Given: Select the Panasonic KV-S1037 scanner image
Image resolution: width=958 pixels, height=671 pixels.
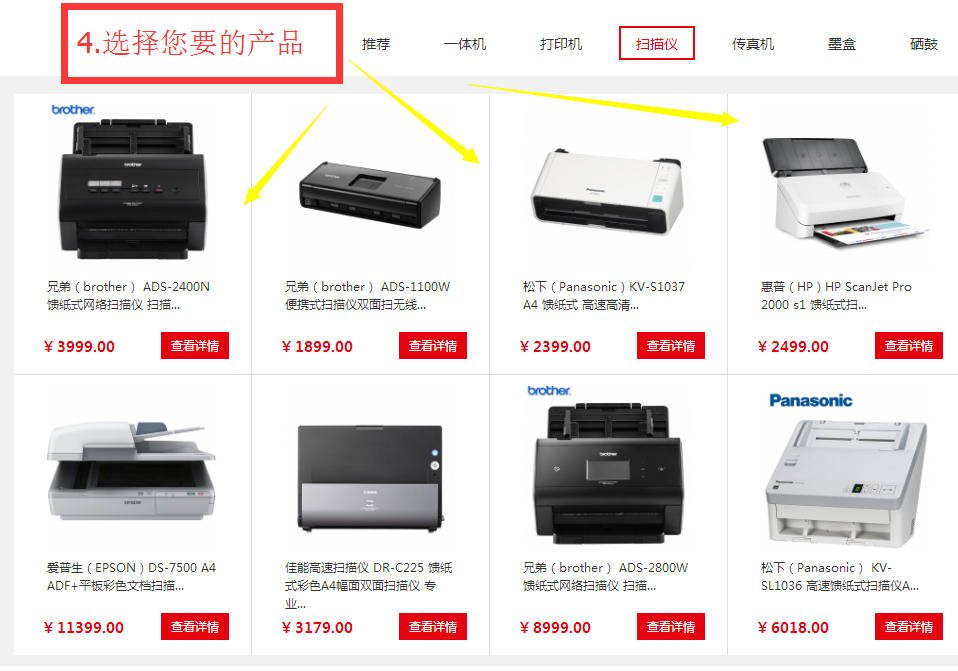Looking at the screenshot, I should click(x=607, y=192).
